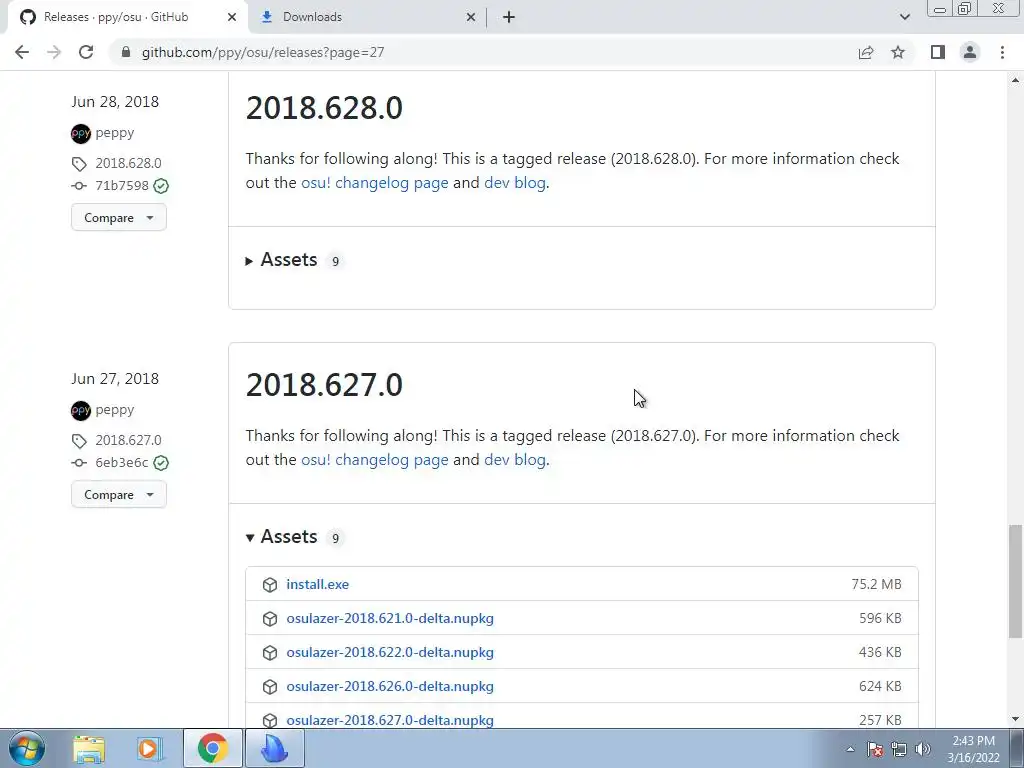
Task: Go back to the previous page
Action: tap(22, 52)
